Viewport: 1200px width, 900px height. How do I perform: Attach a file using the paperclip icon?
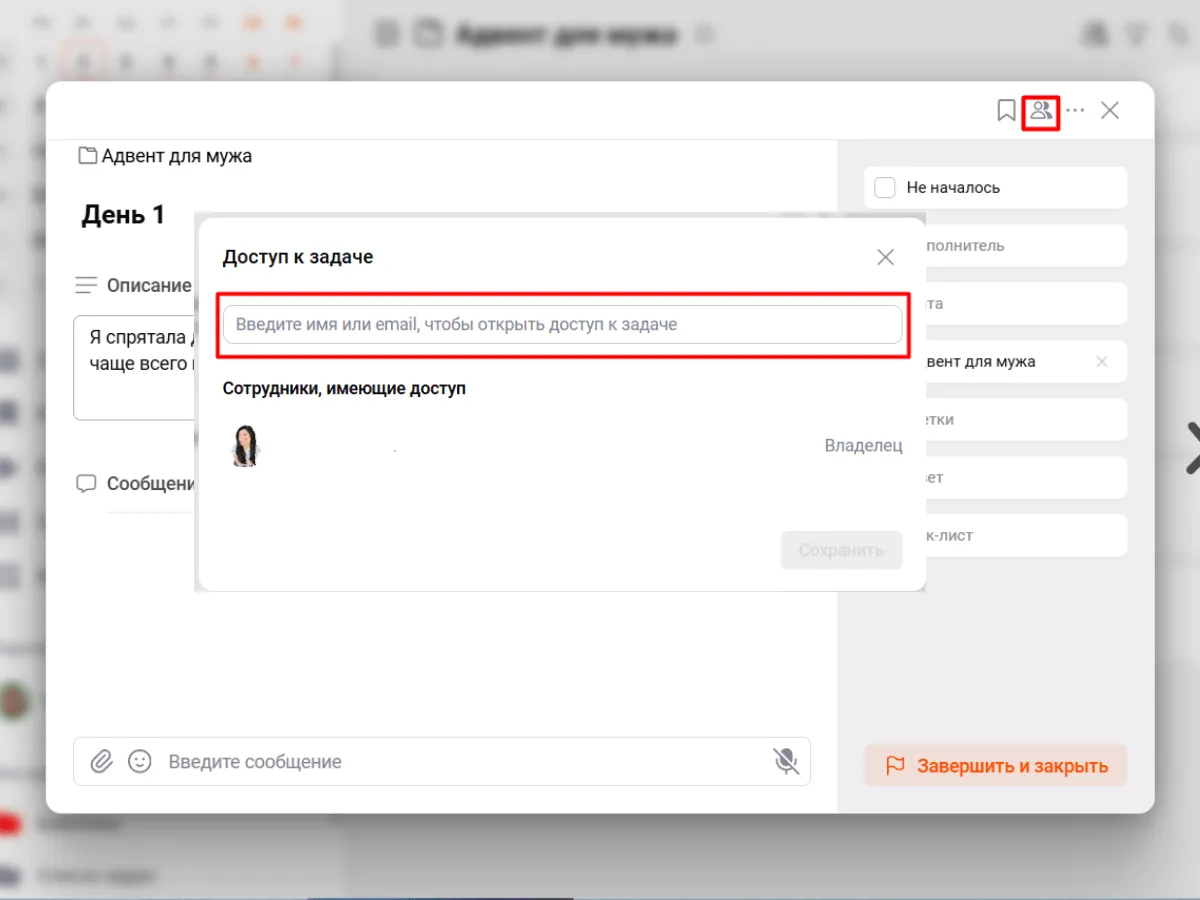click(x=101, y=762)
